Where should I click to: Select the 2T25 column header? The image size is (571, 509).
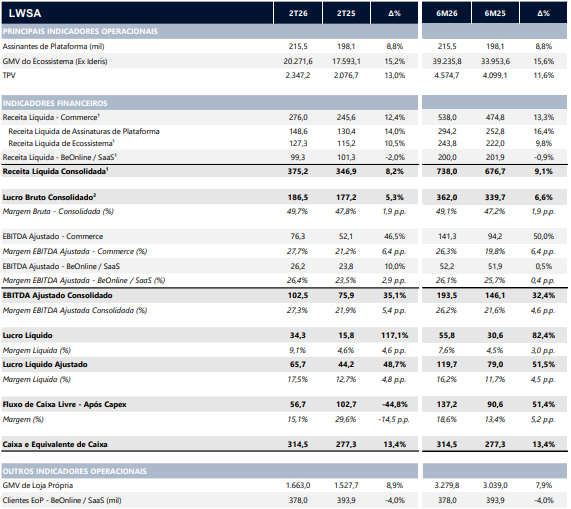346,13
